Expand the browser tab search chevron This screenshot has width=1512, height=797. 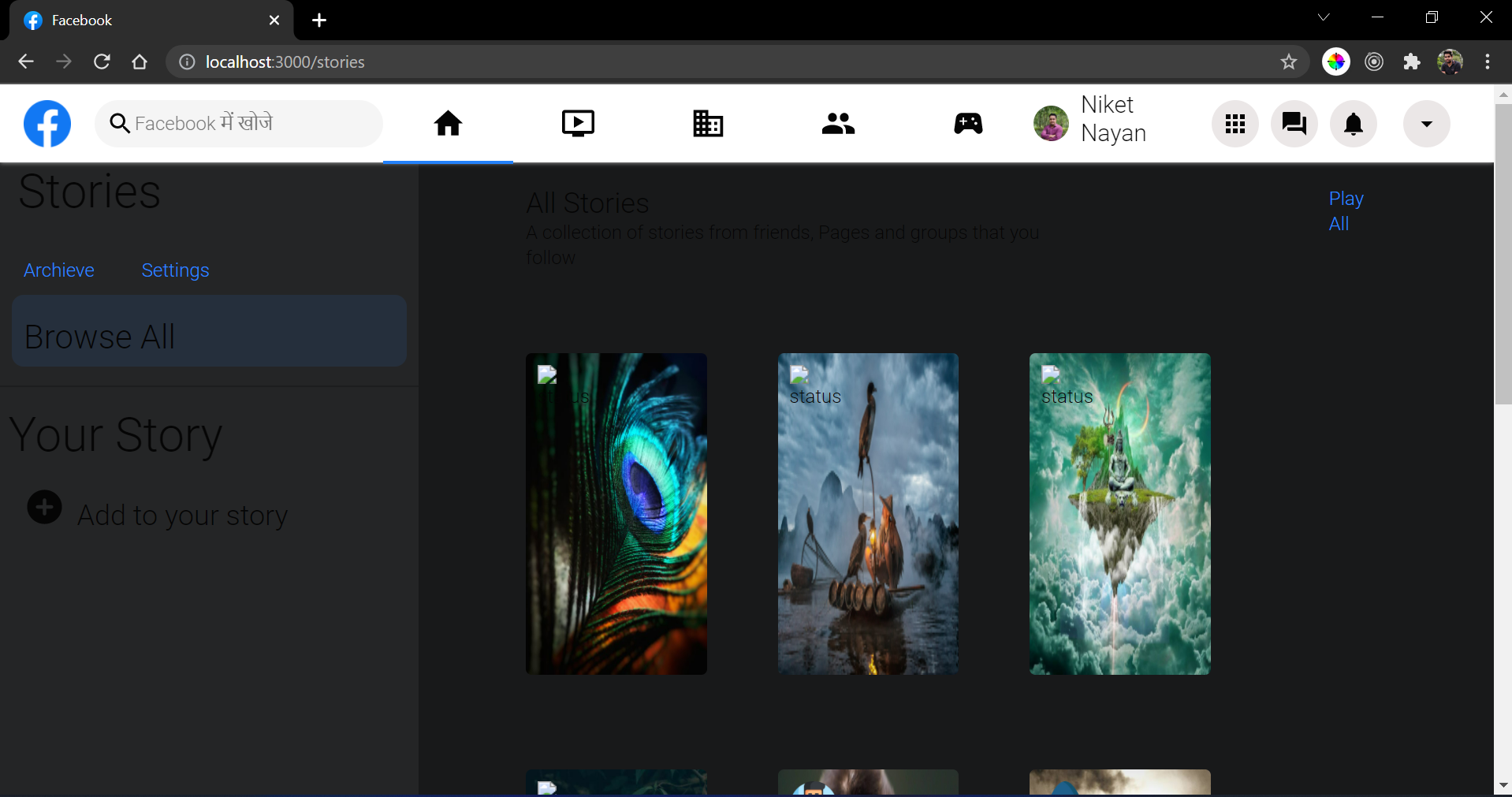coord(1324,17)
